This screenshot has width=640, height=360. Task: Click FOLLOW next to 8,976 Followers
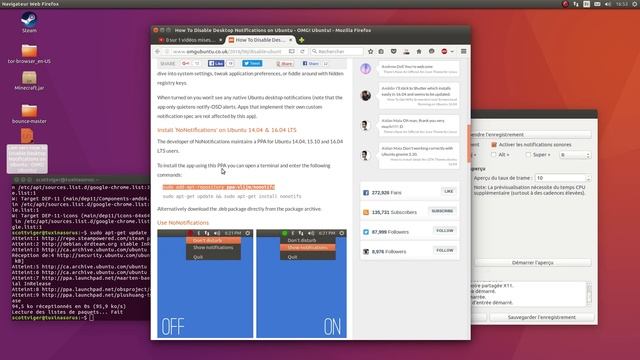(x=444, y=250)
